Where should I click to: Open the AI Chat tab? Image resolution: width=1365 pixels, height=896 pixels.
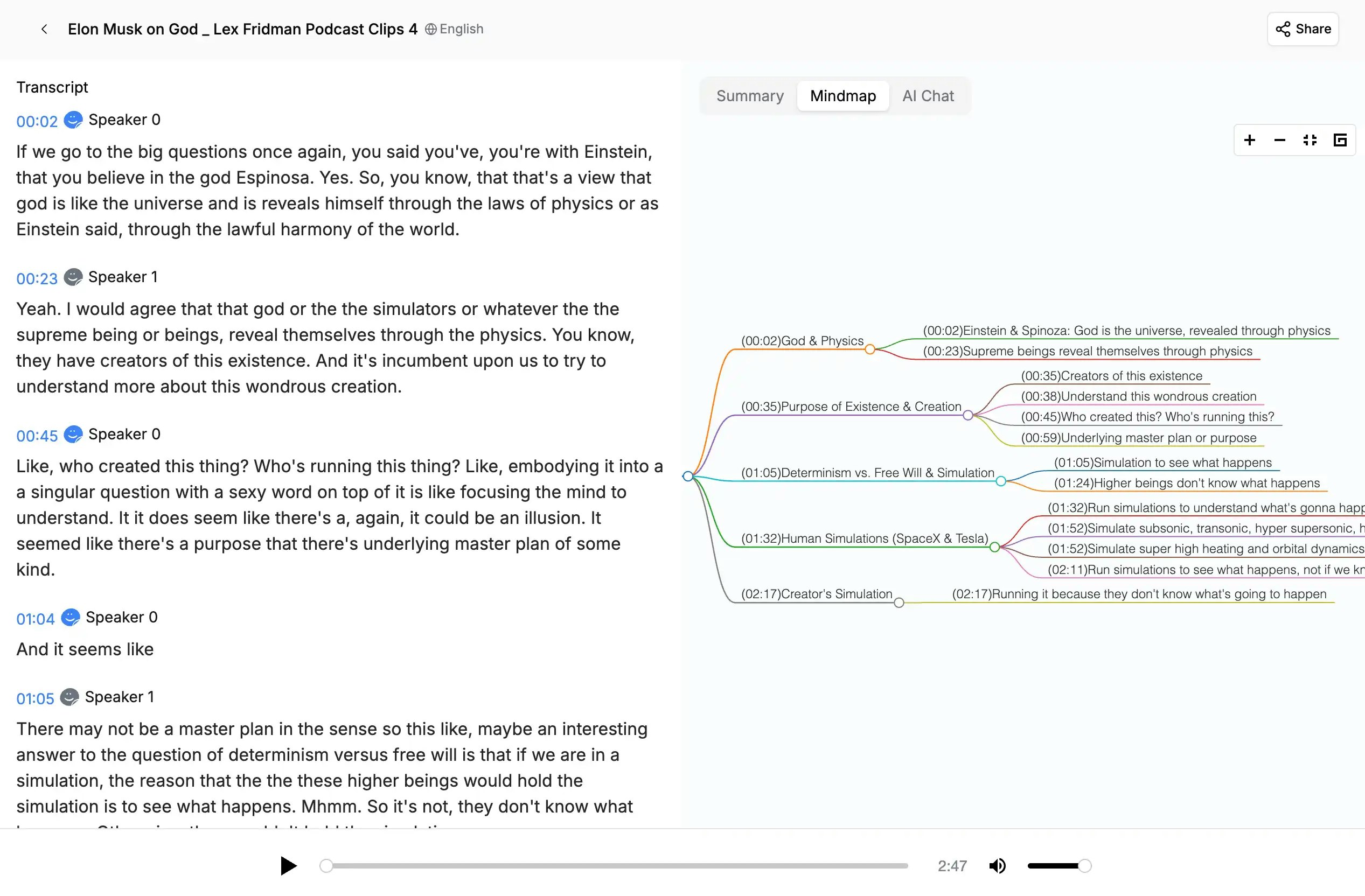point(928,96)
